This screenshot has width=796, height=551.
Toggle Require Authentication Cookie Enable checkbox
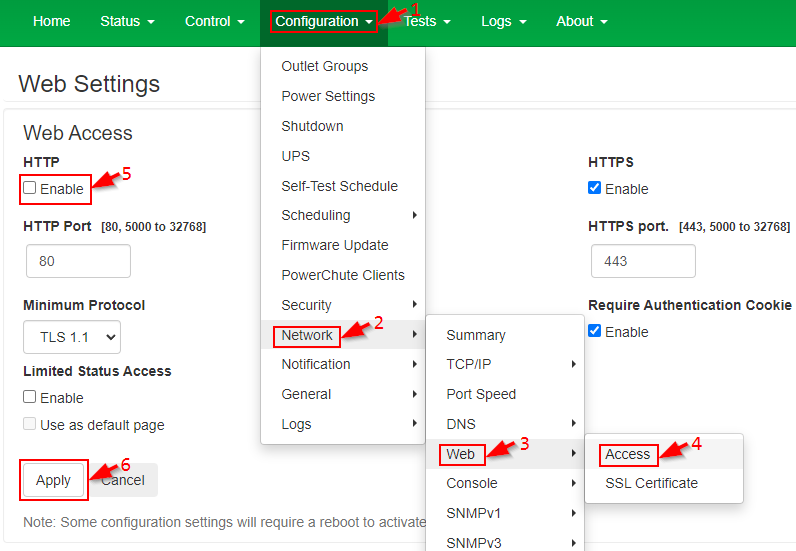[594, 331]
